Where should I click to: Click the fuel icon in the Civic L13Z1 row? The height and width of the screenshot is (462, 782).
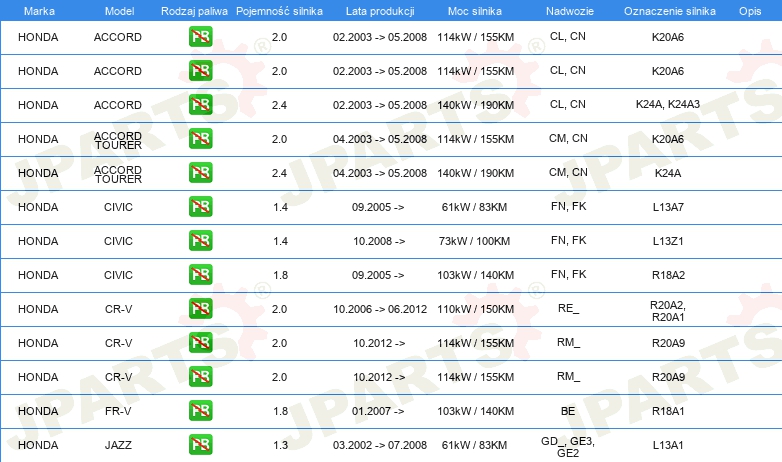[x=200, y=240]
